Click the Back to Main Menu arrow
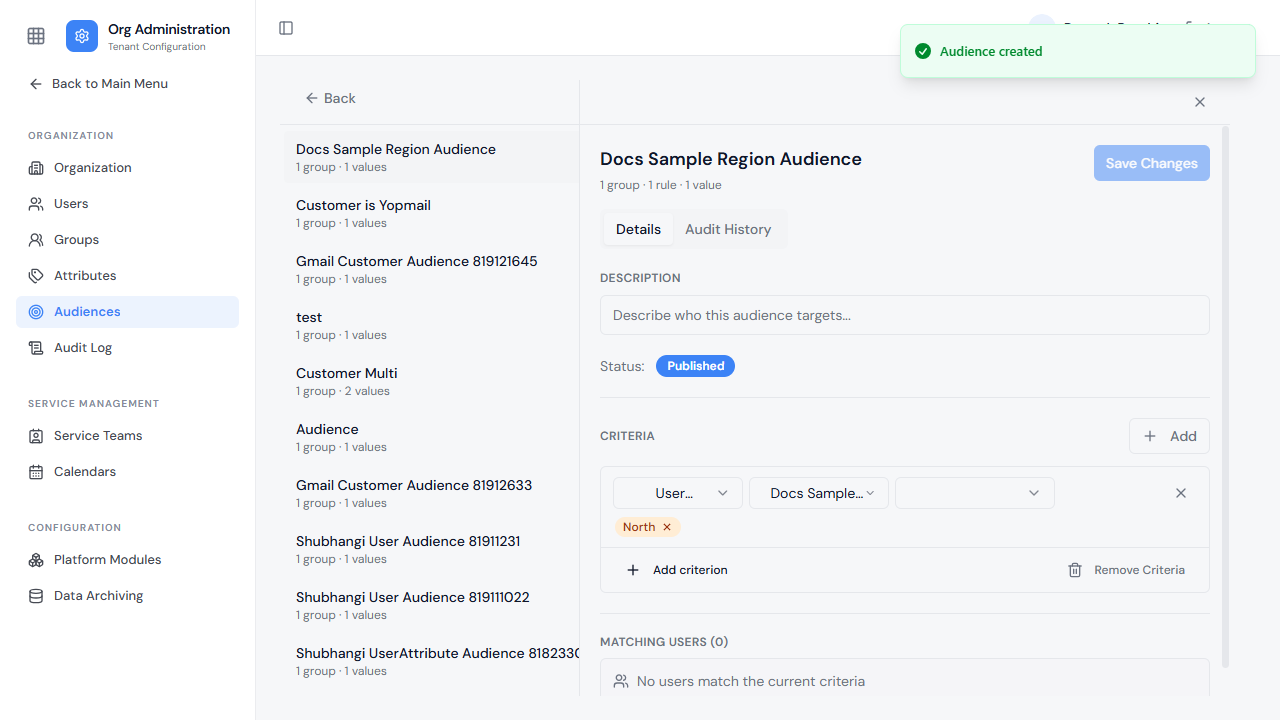 point(36,84)
